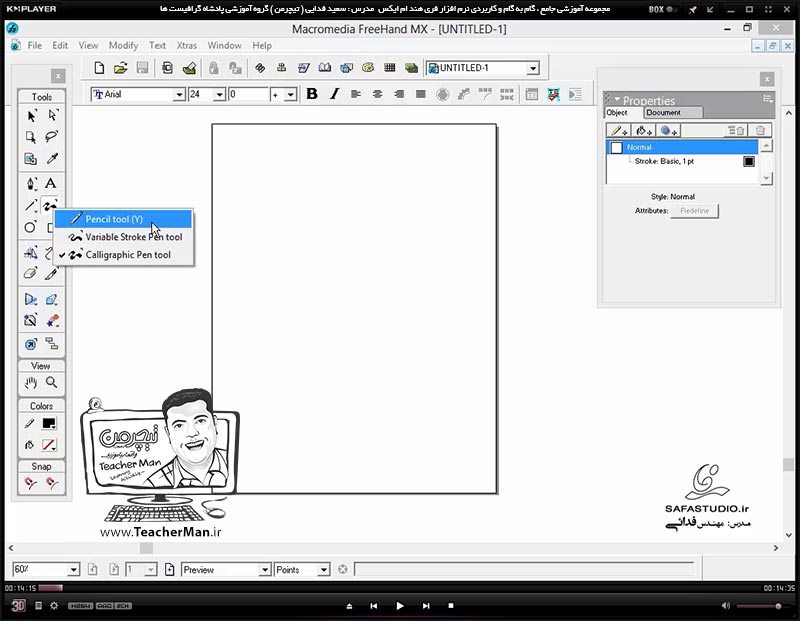
Task: Open the UNTITLED-1 document dropdown
Action: pyautogui.click(x=533, y=68)
